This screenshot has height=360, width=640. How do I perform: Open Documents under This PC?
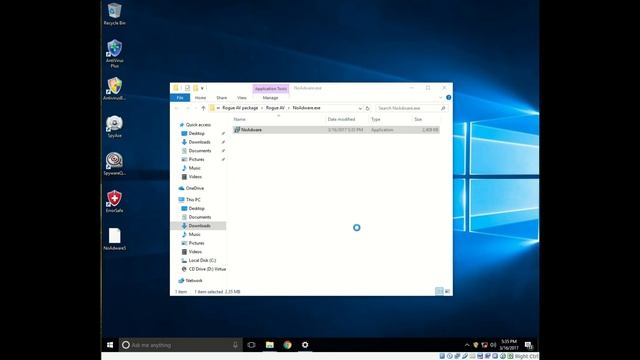[x=200, y=217]
